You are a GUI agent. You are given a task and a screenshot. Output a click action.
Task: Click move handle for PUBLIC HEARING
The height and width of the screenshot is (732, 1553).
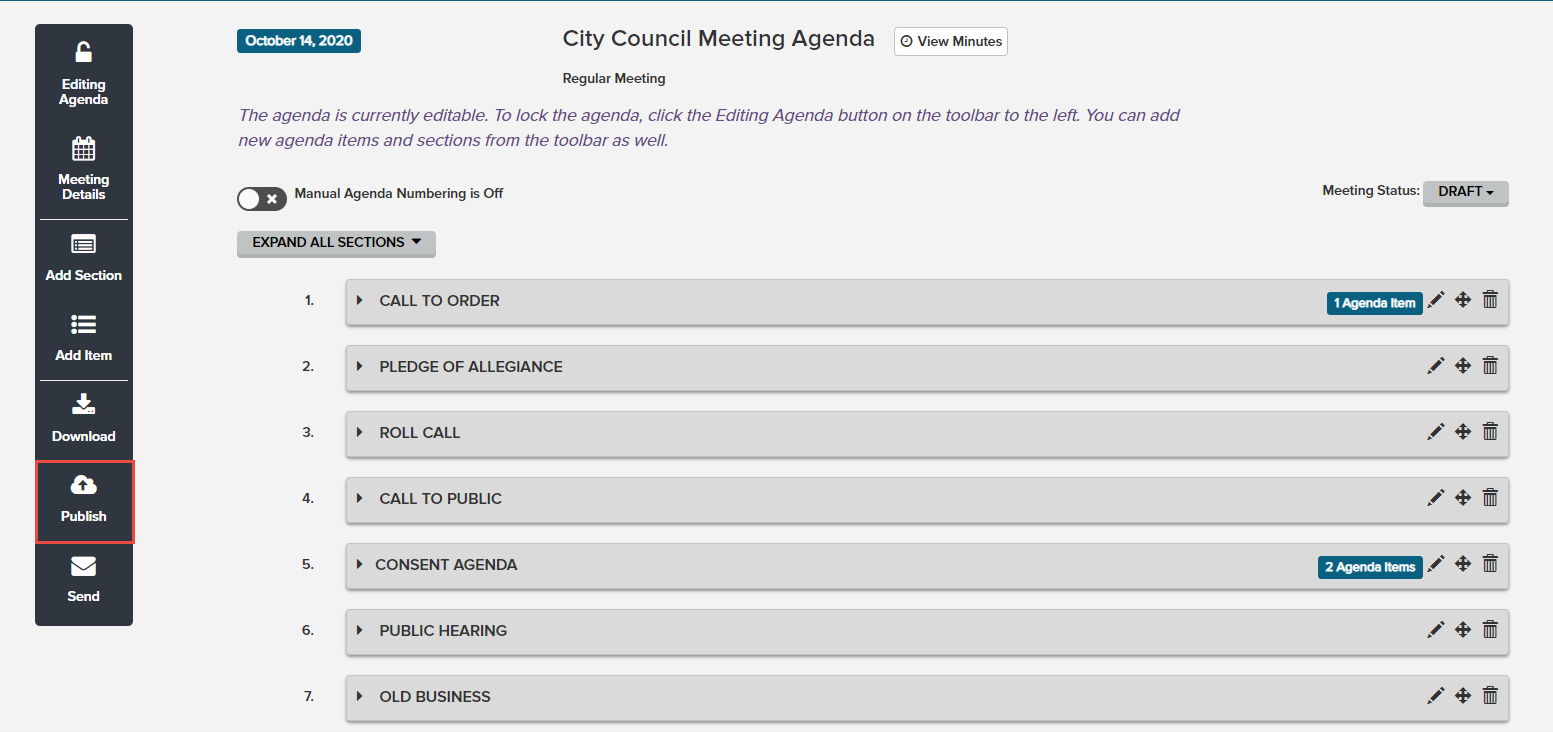pos(1462,630)
